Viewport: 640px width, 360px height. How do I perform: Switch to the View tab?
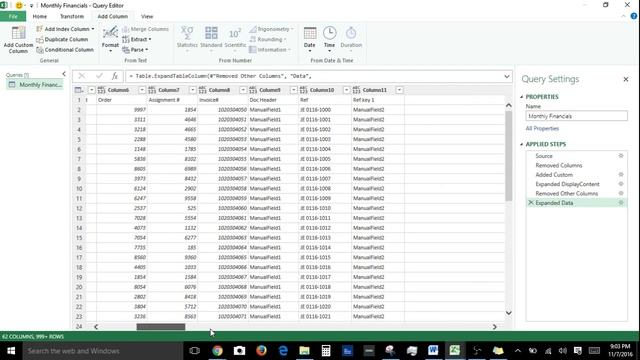point(147,16)
